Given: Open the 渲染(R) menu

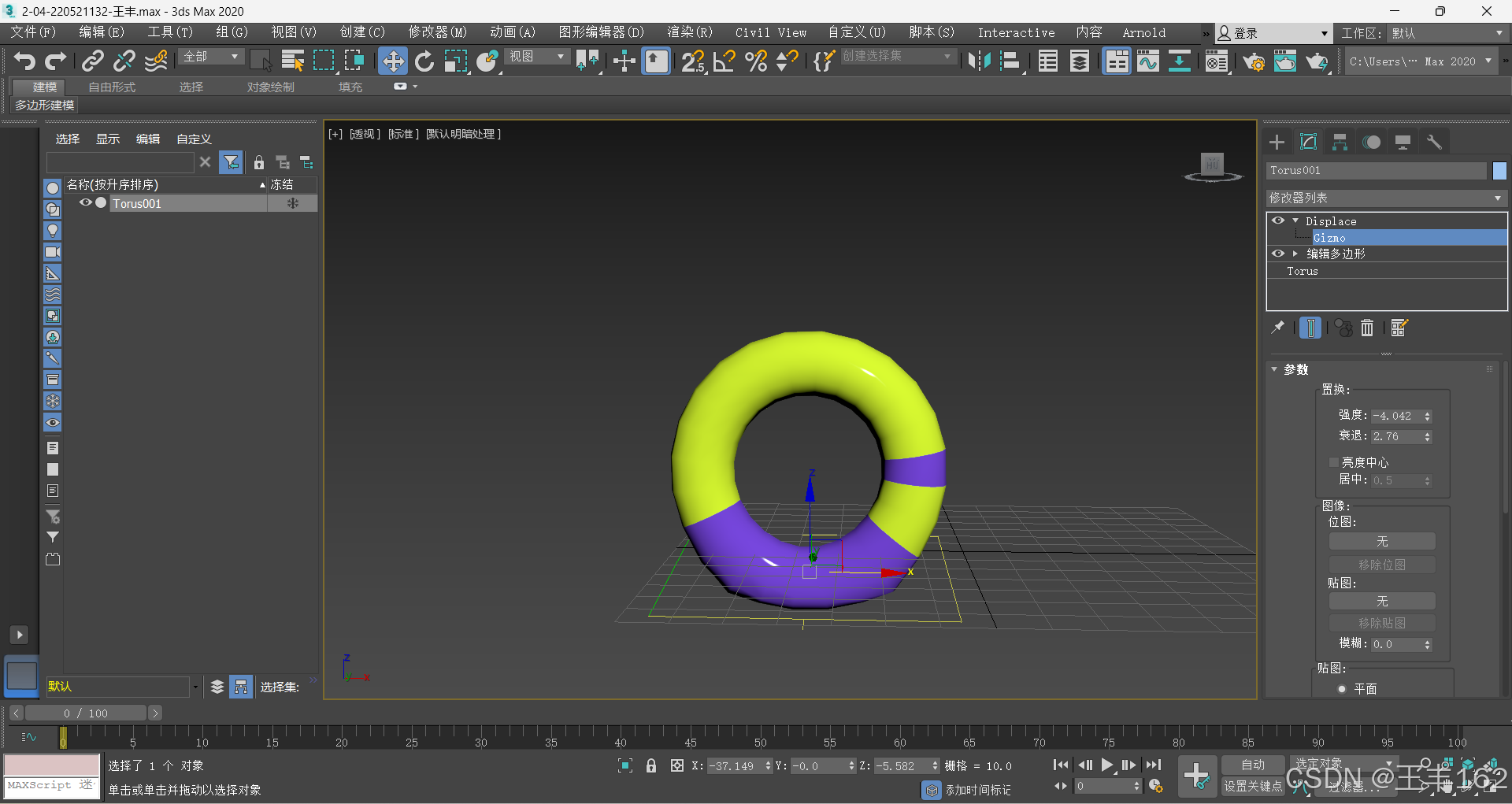Looking at the screenshot, I should [689, 32].
